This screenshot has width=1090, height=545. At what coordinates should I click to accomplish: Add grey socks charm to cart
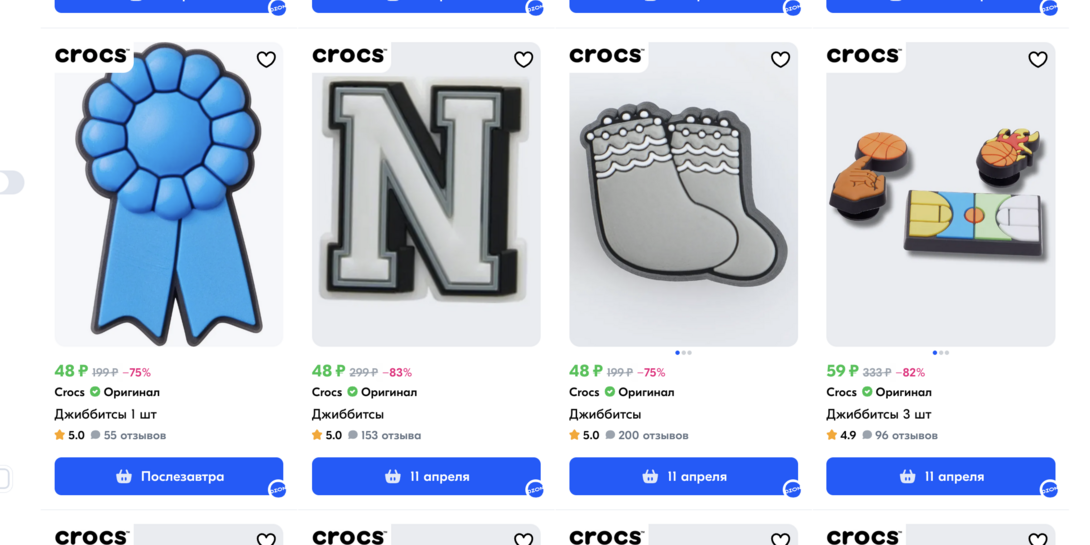coord(683,476)
